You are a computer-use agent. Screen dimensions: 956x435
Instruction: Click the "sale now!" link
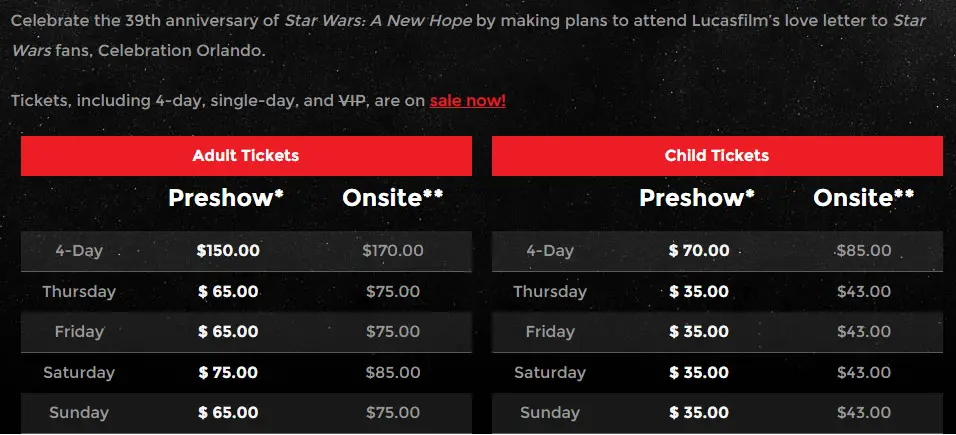click(467, 100)
